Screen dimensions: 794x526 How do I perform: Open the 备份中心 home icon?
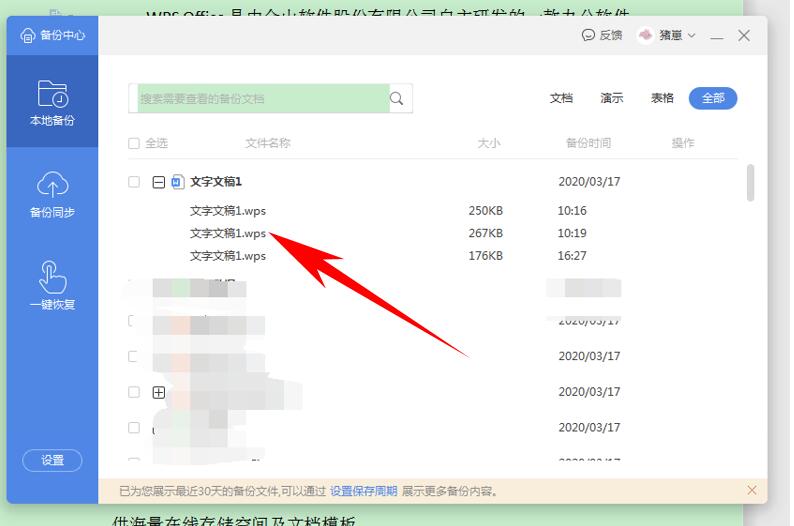pyautogui.click(x=27, y=35)
